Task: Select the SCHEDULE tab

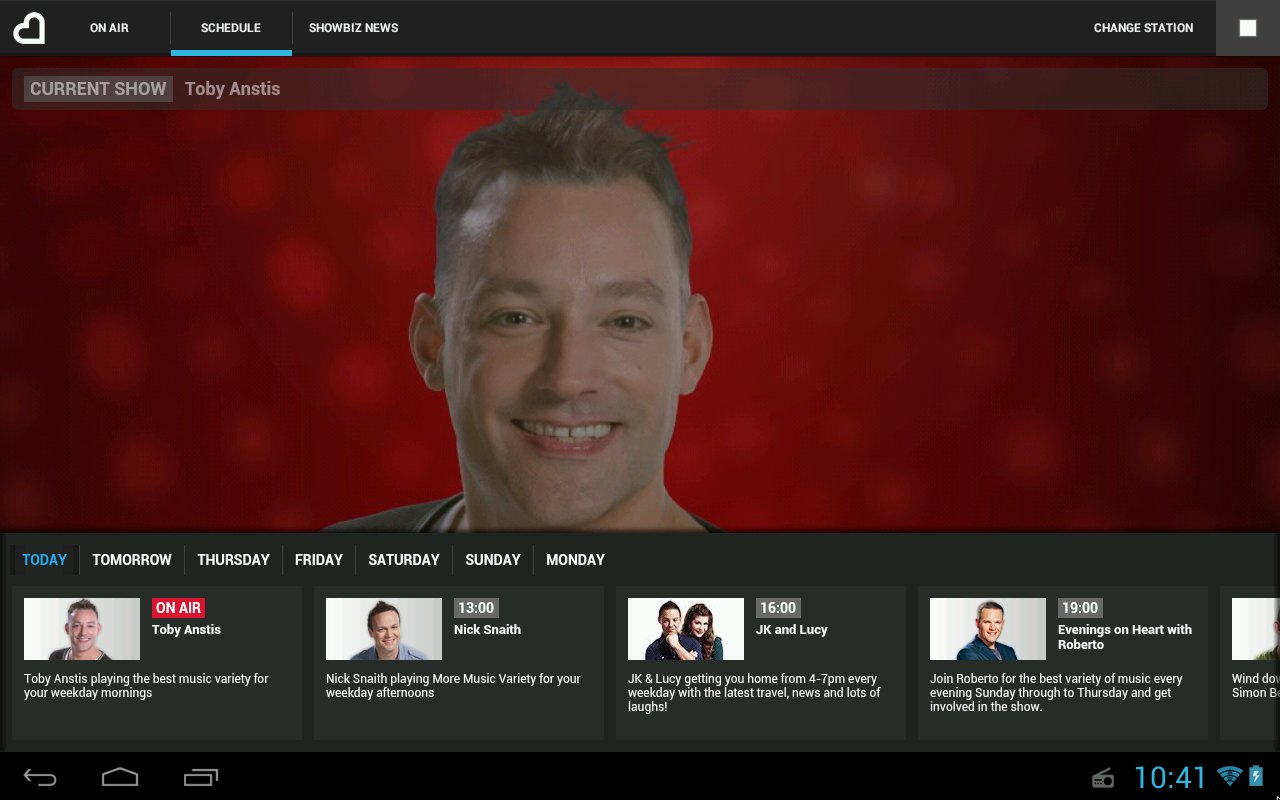Action: tap(230, 28)
